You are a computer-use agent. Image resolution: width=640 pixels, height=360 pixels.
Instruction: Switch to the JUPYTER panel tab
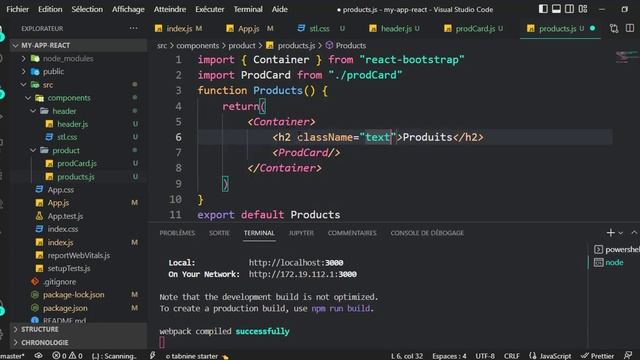point(301,233)
